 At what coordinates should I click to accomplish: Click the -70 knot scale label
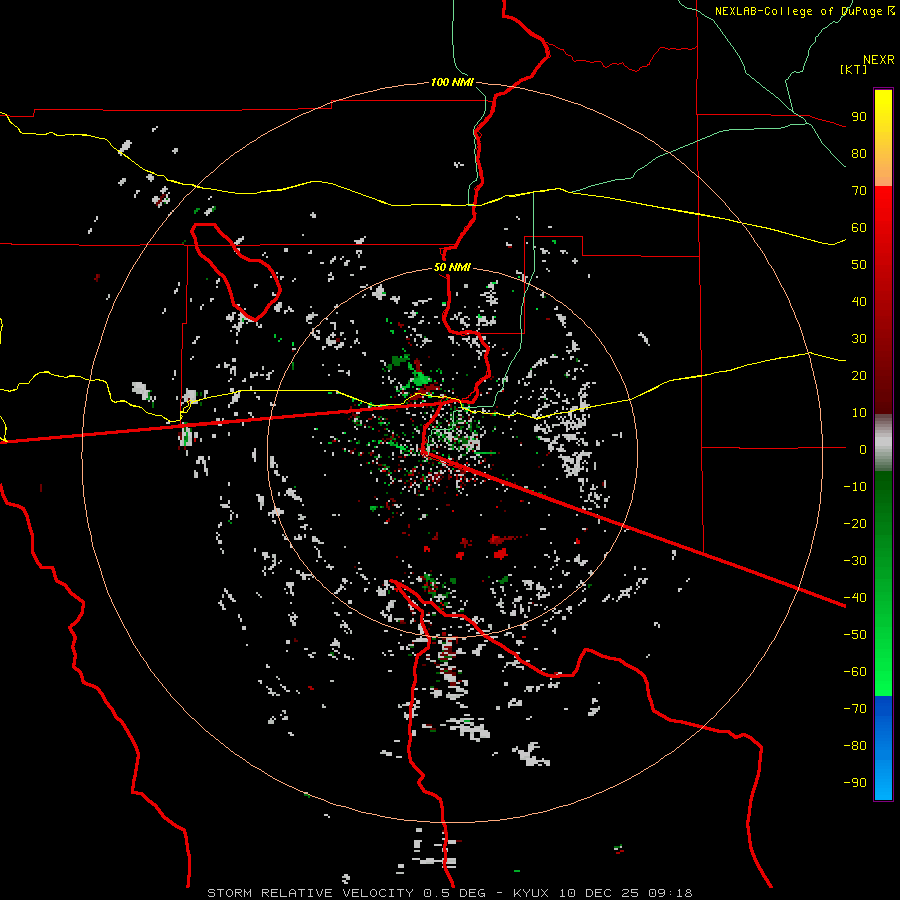point(855,709)
